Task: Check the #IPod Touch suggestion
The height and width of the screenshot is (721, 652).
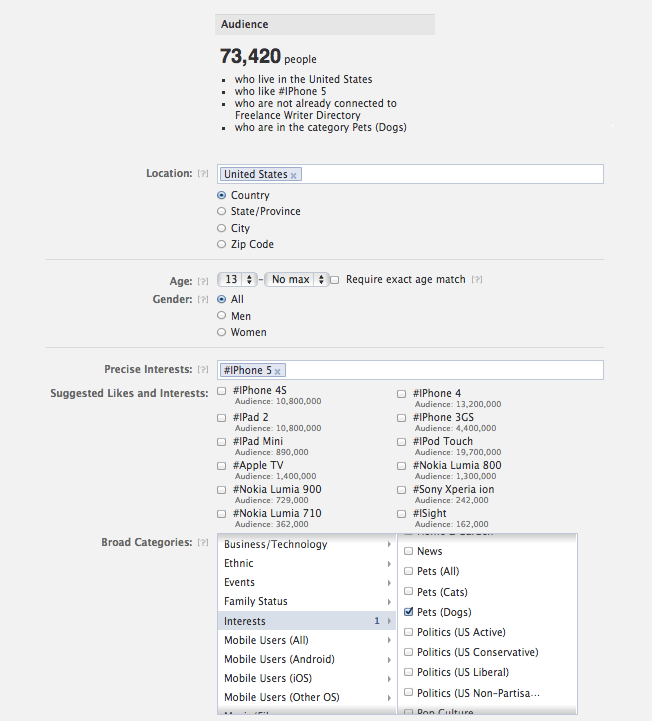Action: 401,441
